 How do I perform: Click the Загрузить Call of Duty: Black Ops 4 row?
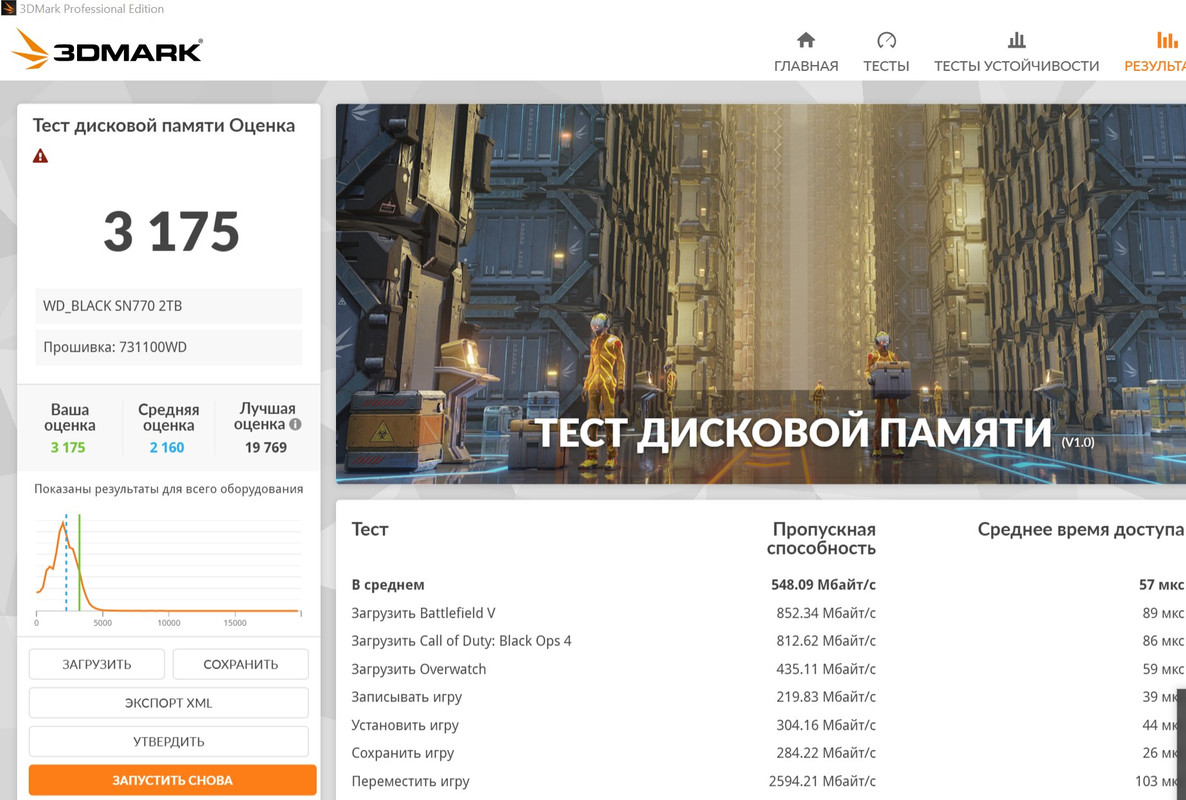tap(768, 640)
